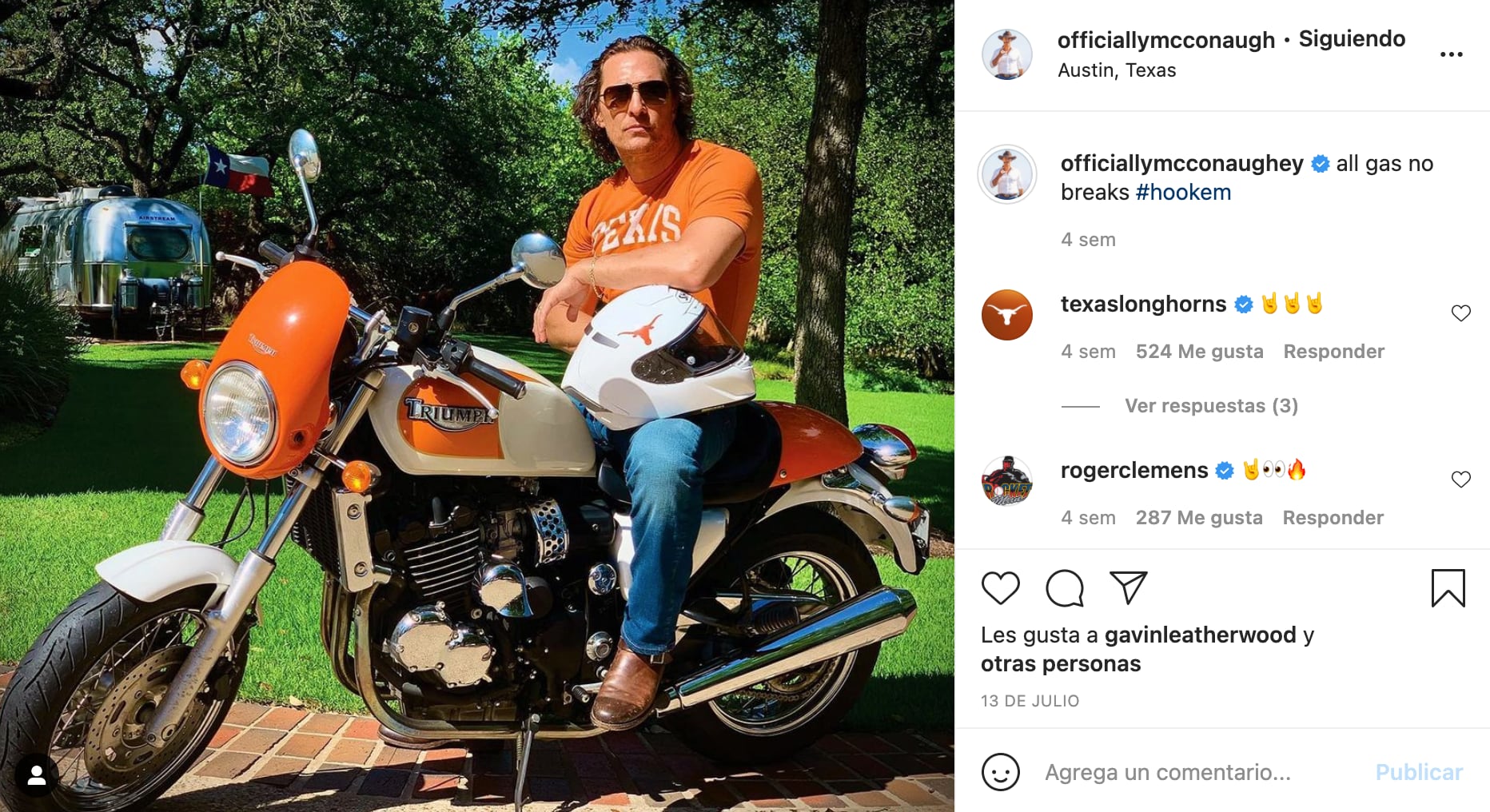Viewport: 1490px width, 812px height.
Task: Open the #hookem hashtag
Action: [x=1183, y=193]
